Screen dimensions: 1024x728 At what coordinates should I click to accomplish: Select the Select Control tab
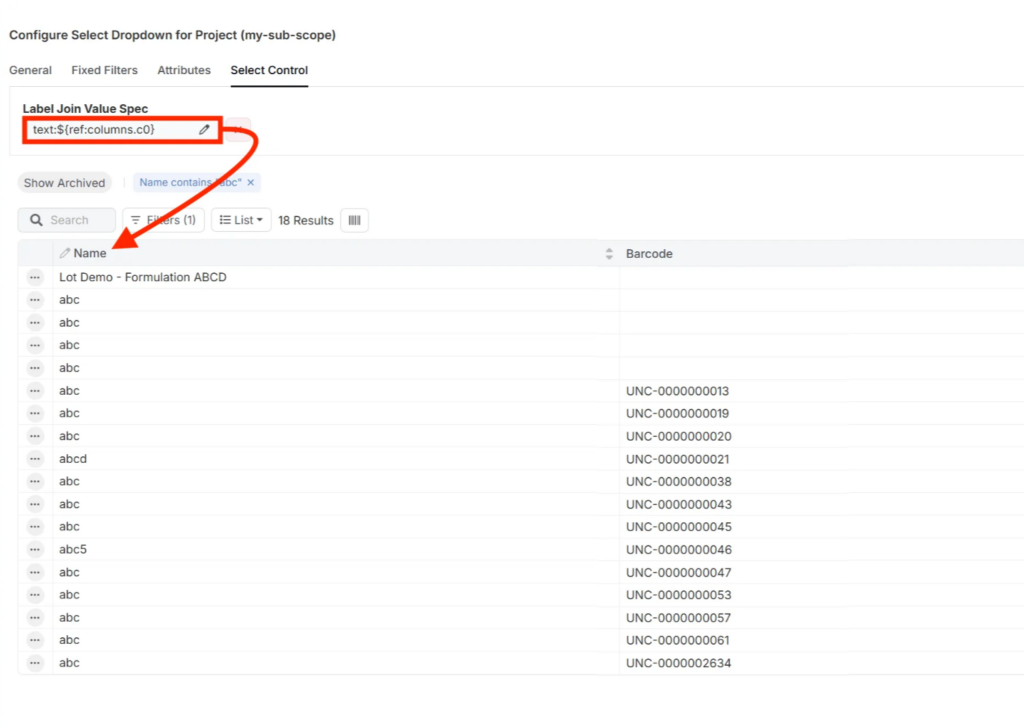(269, 70)
